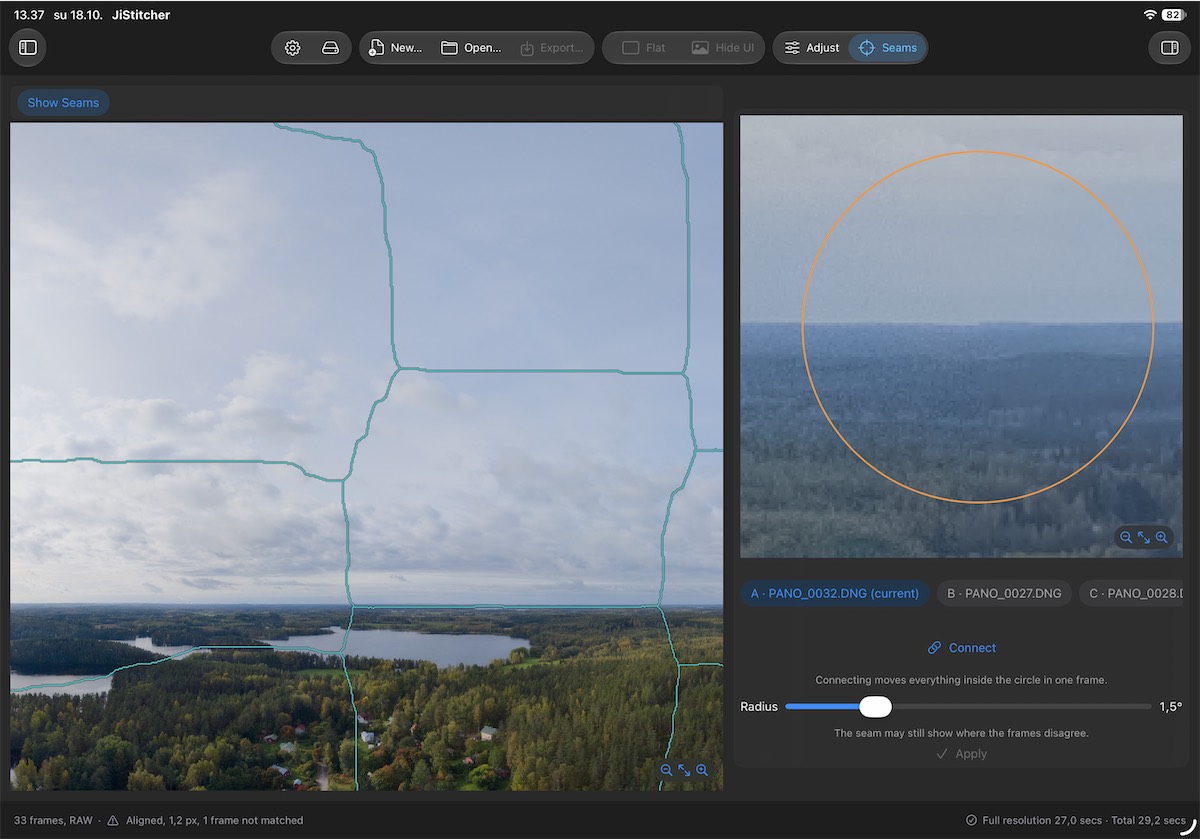The width and height of the screenshot is (1200, 839).
Task: Toggle the left sidebar panel
Action: pos(28,47)
